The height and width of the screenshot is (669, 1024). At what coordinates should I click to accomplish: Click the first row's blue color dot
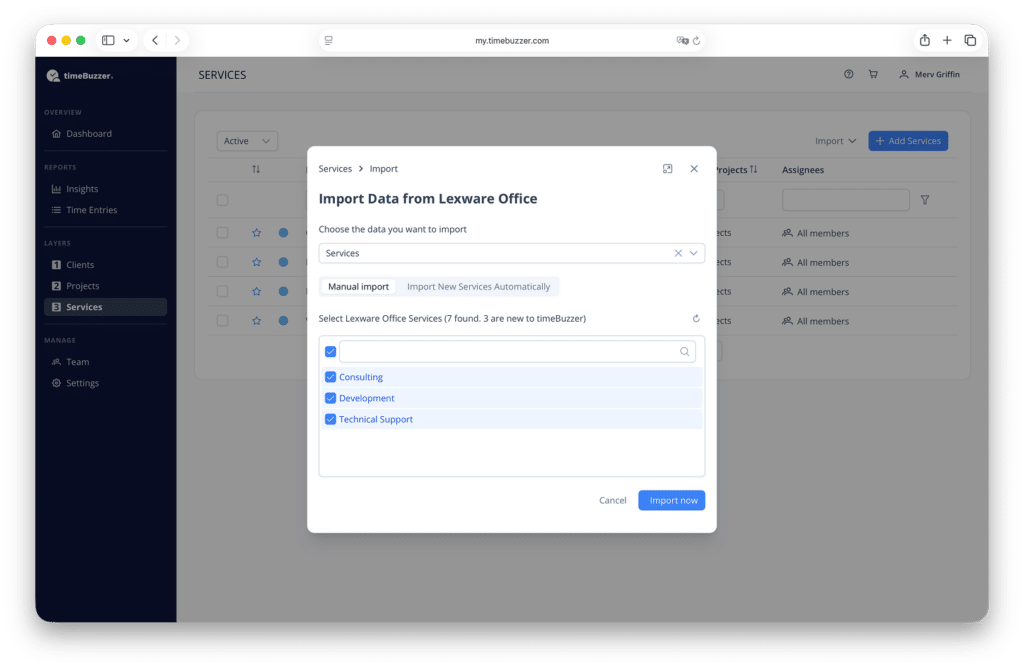(x=283, y=233)
